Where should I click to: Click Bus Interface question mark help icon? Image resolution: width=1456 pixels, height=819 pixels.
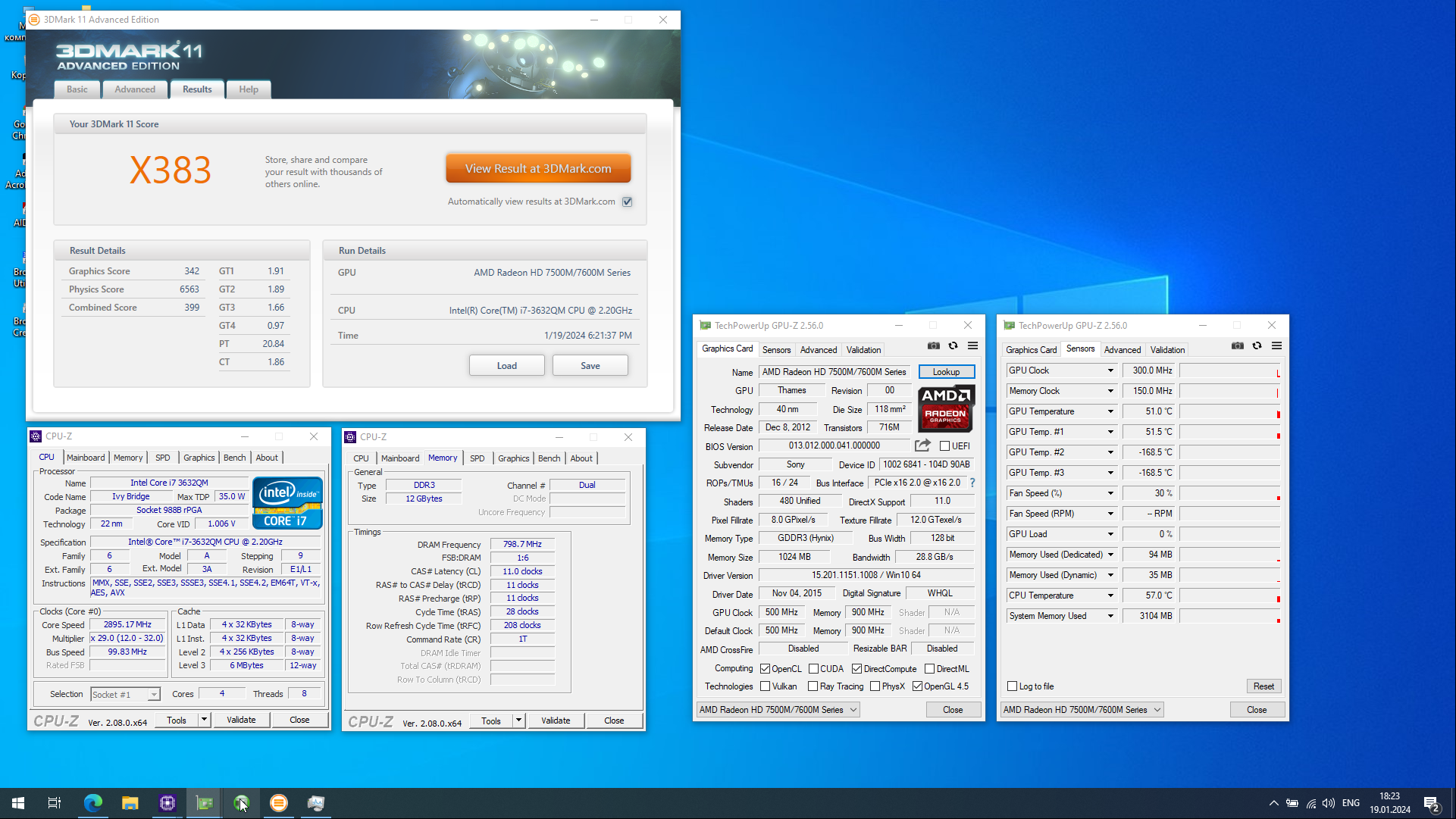[x=972, y=483]
